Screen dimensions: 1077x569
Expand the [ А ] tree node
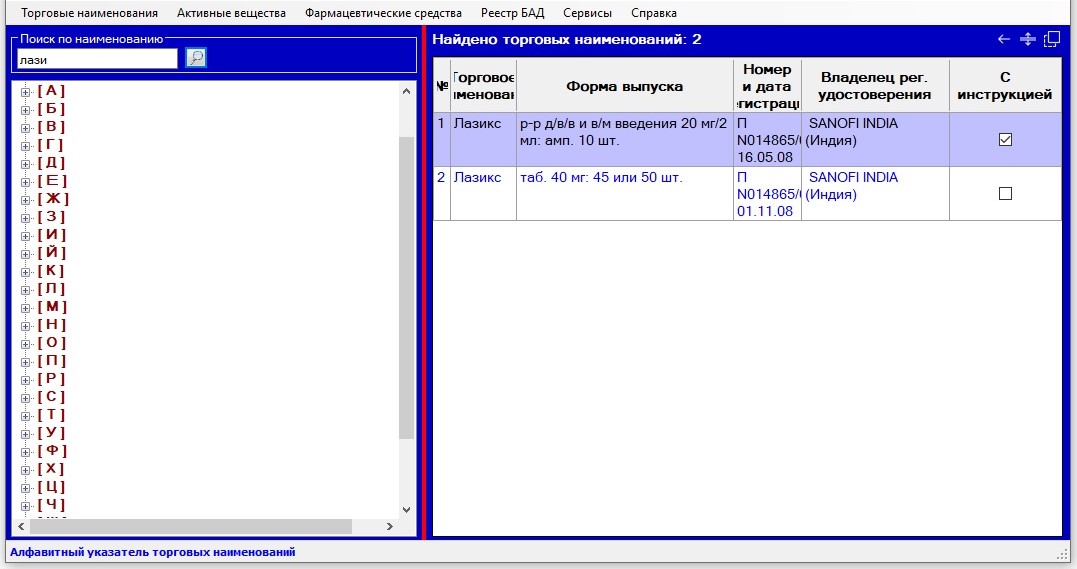(26, 91)
